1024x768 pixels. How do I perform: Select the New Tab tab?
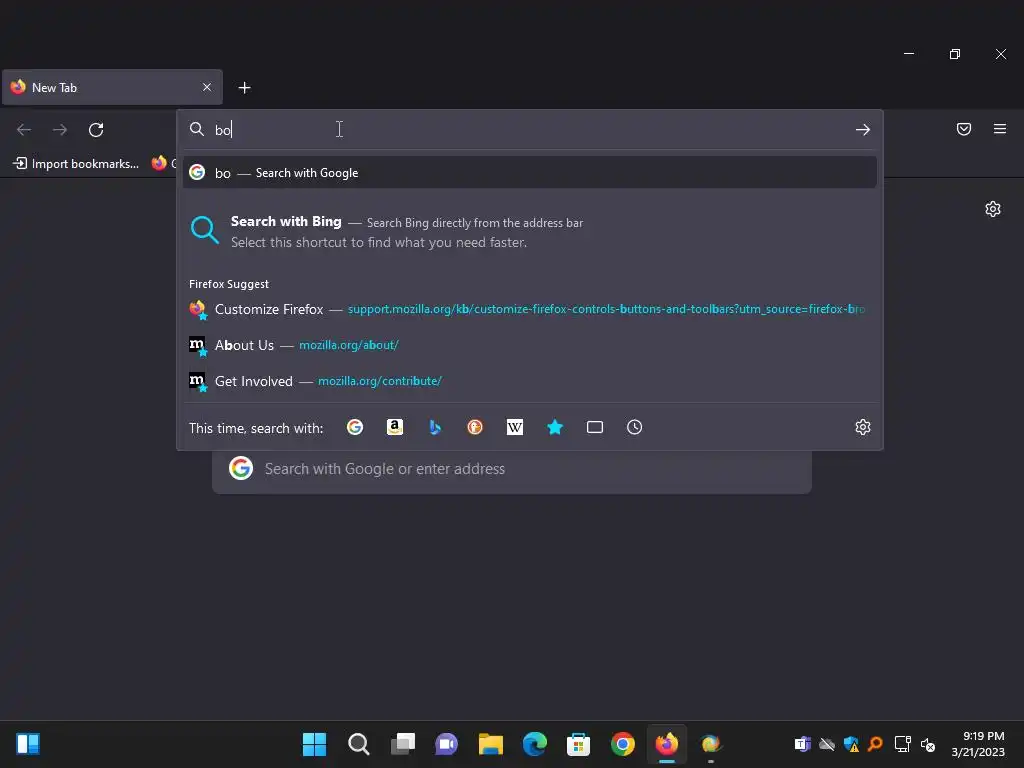(112, 87)
